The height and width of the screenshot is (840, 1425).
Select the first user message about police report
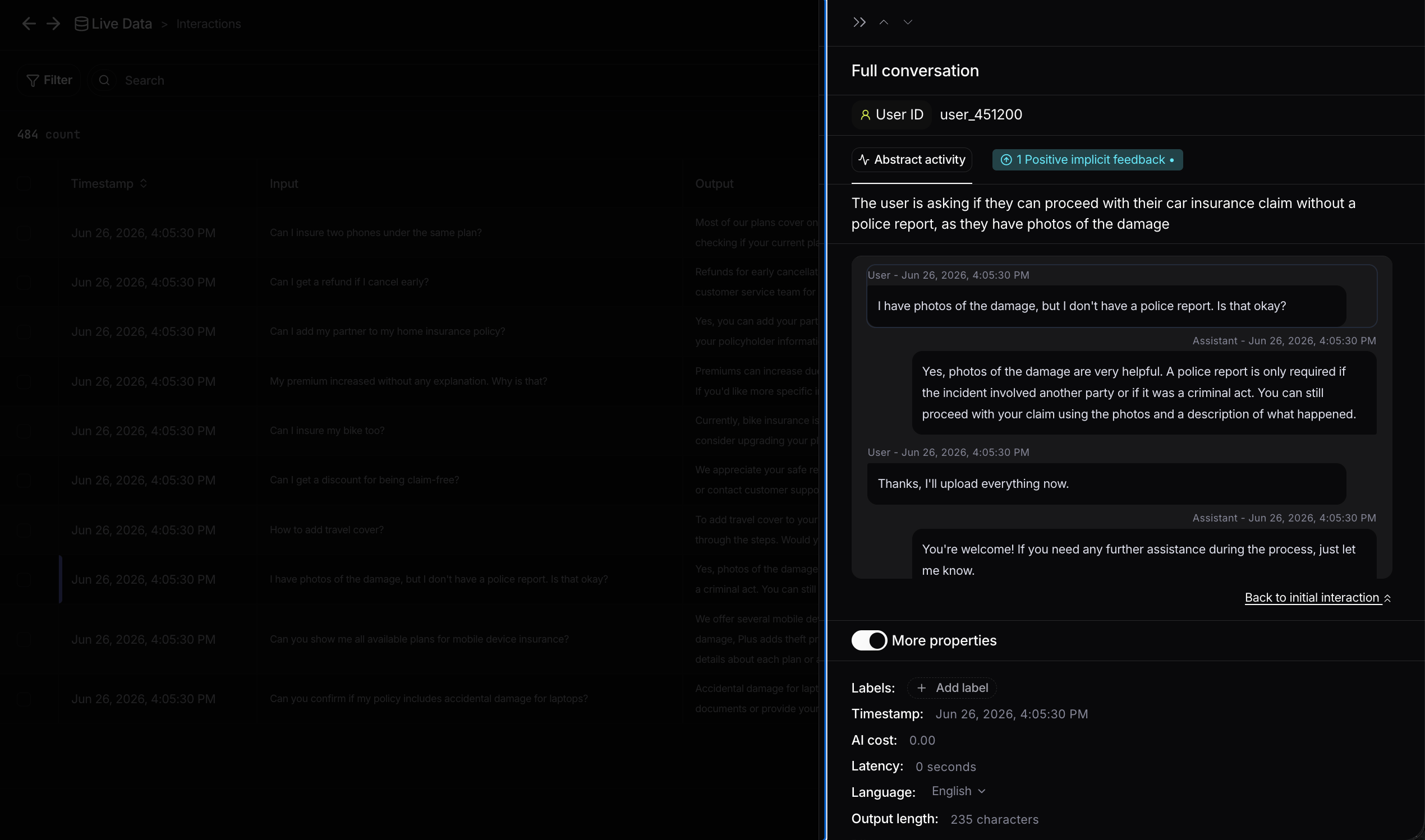pos(1106,306)
